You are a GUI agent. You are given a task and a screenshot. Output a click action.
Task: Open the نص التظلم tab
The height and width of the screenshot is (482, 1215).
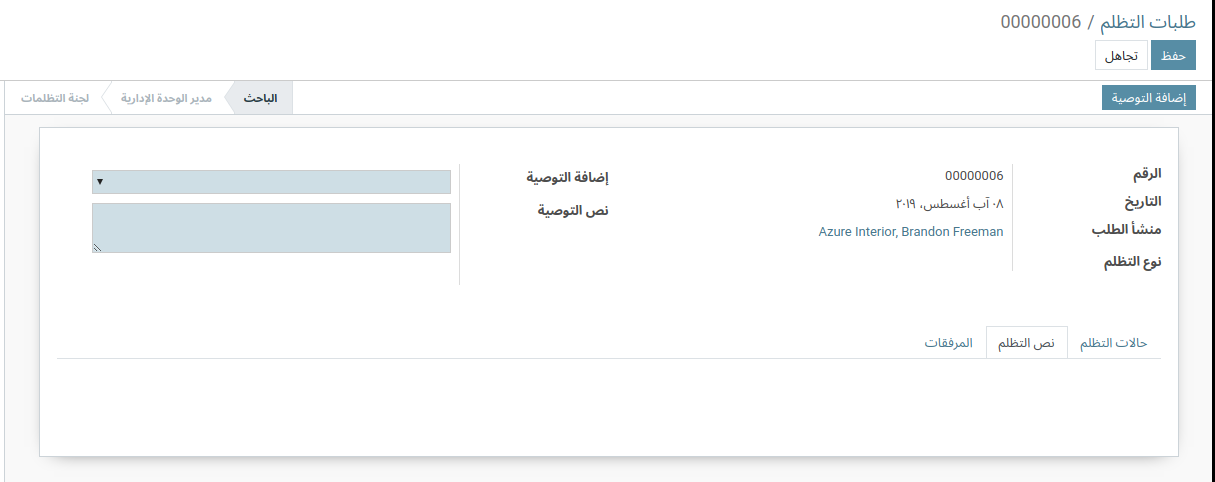1026,343
